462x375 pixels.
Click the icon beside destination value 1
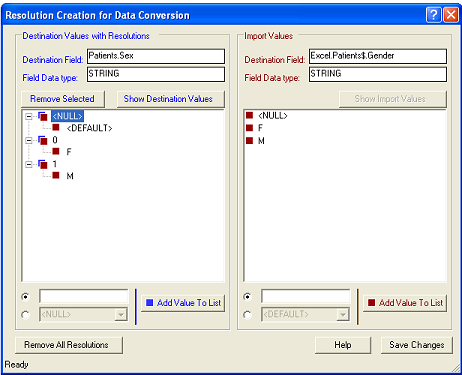coord(43,164)
